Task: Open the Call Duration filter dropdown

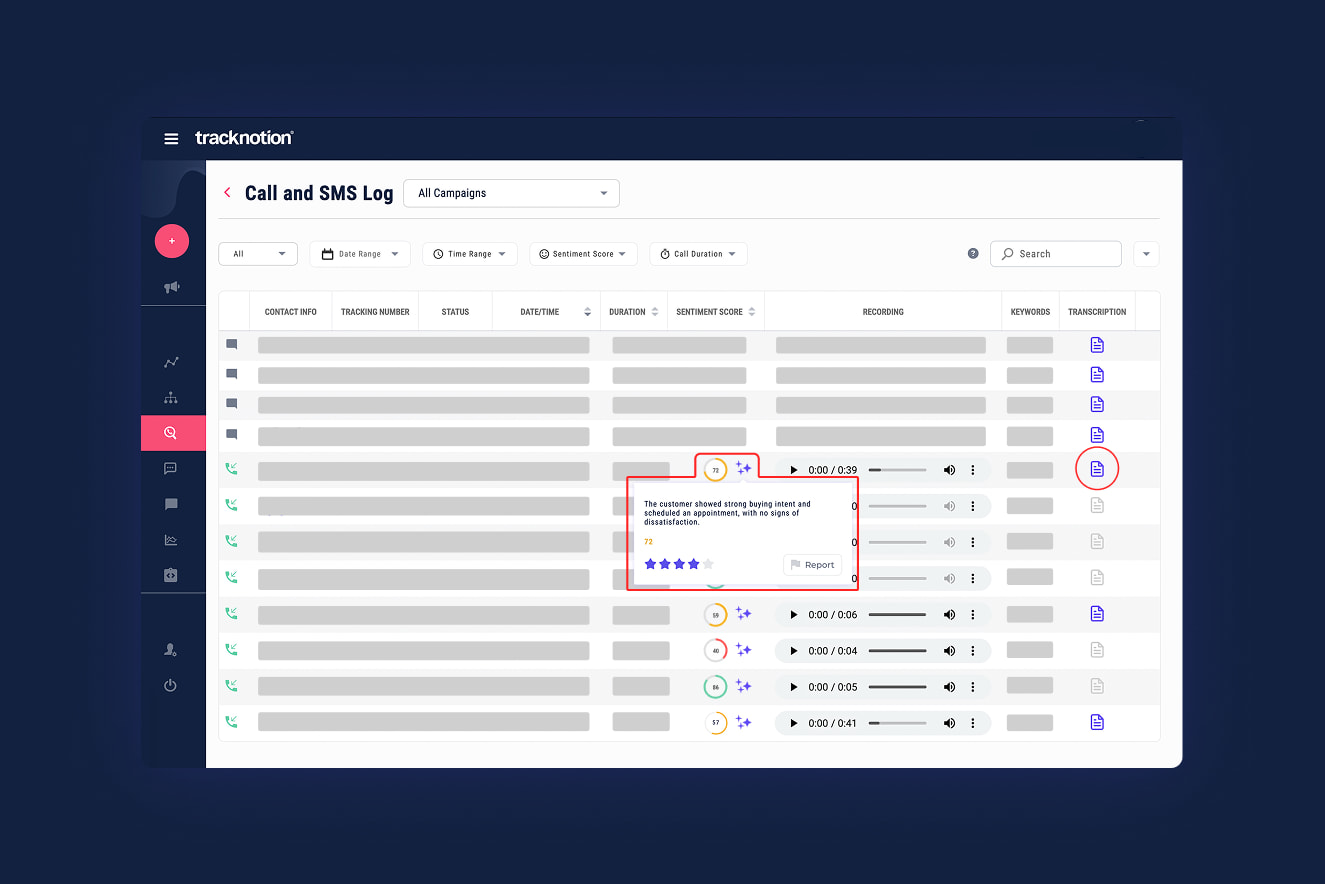Action: [x=698, y=254]
